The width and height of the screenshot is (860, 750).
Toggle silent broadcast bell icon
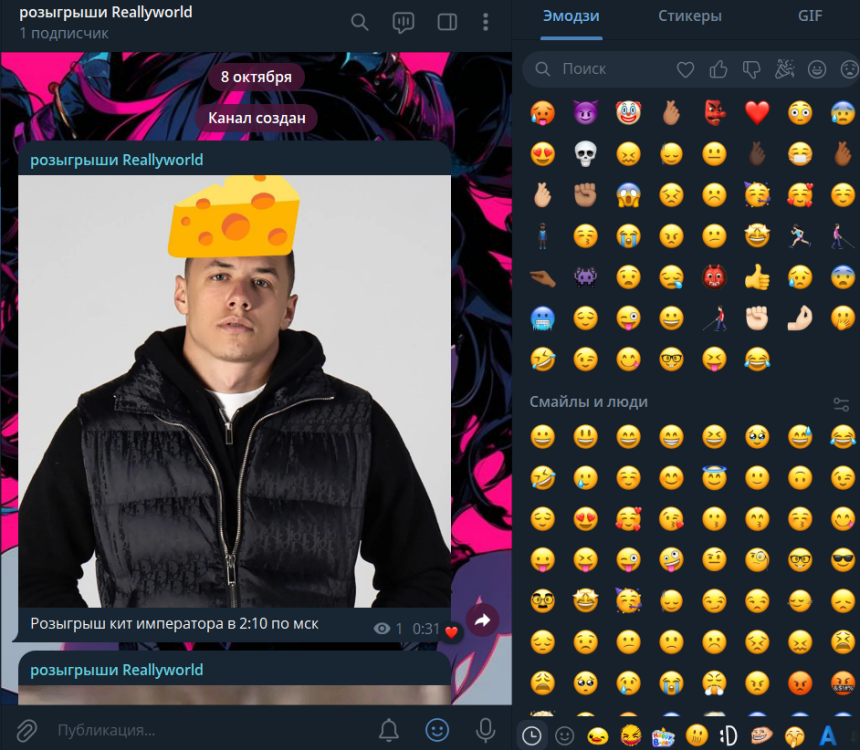(389, 730)
